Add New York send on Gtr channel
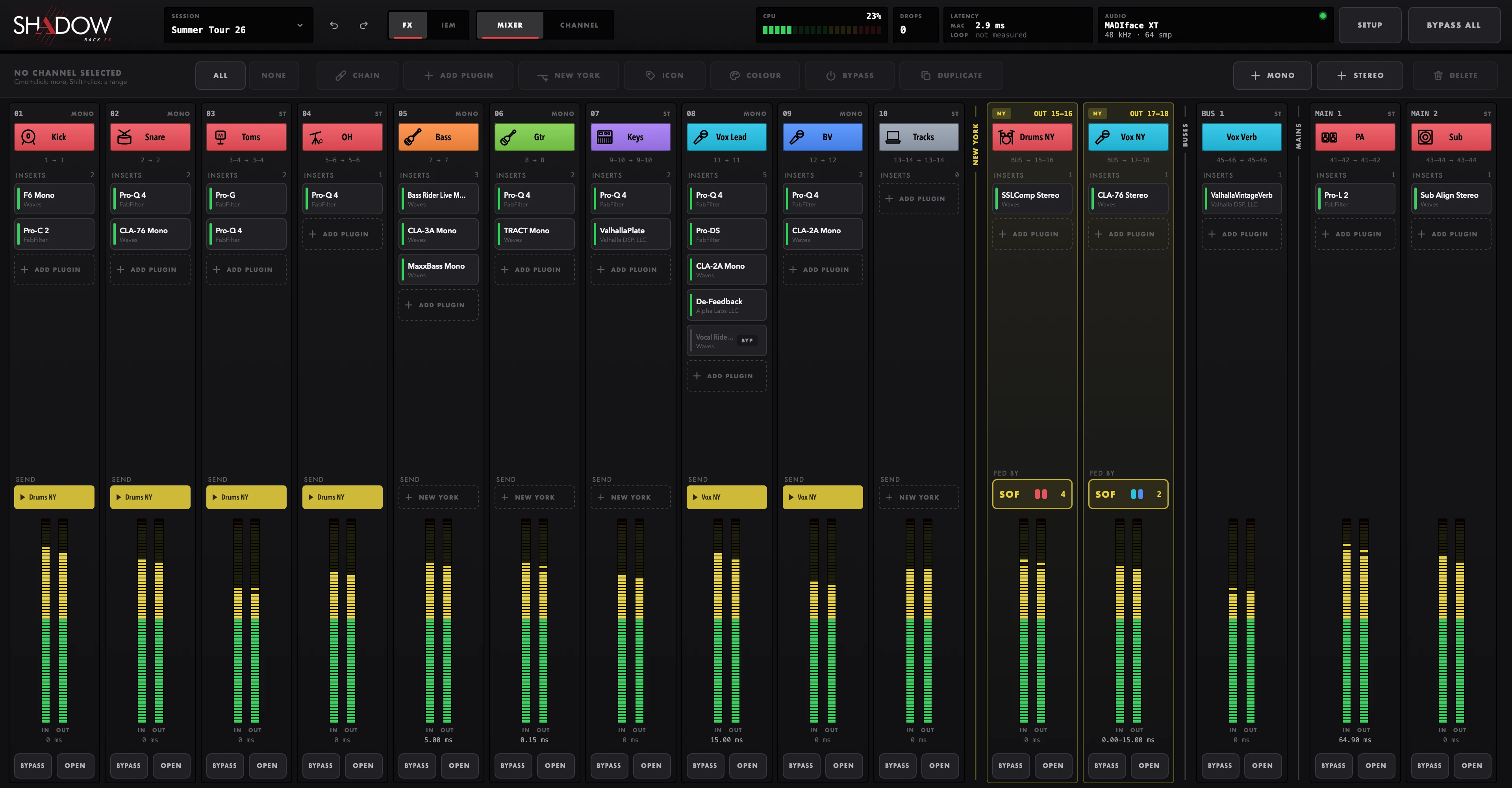Viewport: 1512px width, 788px height. click(x=534, y=497)
